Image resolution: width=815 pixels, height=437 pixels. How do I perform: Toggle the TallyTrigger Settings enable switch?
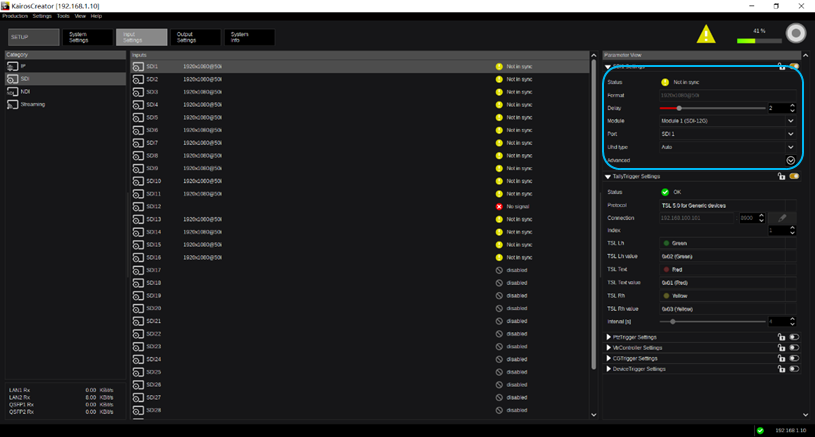pos(794,176)
